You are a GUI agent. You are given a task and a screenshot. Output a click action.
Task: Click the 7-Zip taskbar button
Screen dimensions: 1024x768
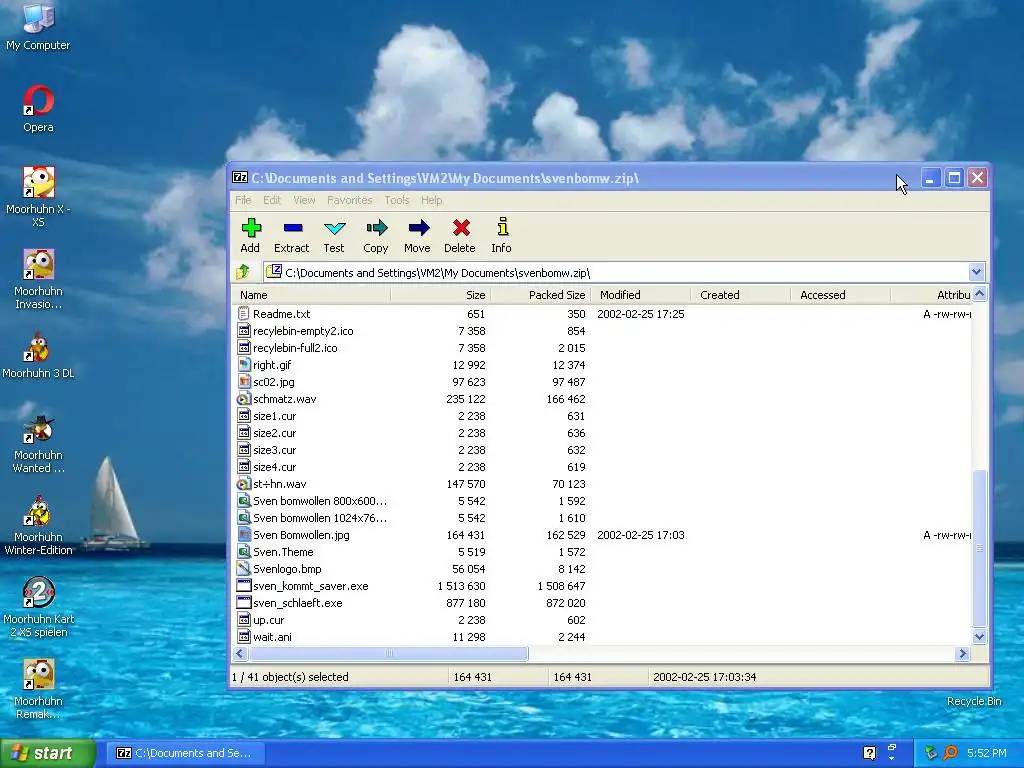185,753
